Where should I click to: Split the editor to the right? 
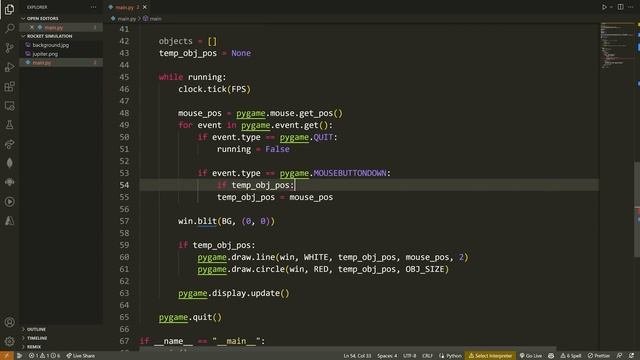(620, 7)
